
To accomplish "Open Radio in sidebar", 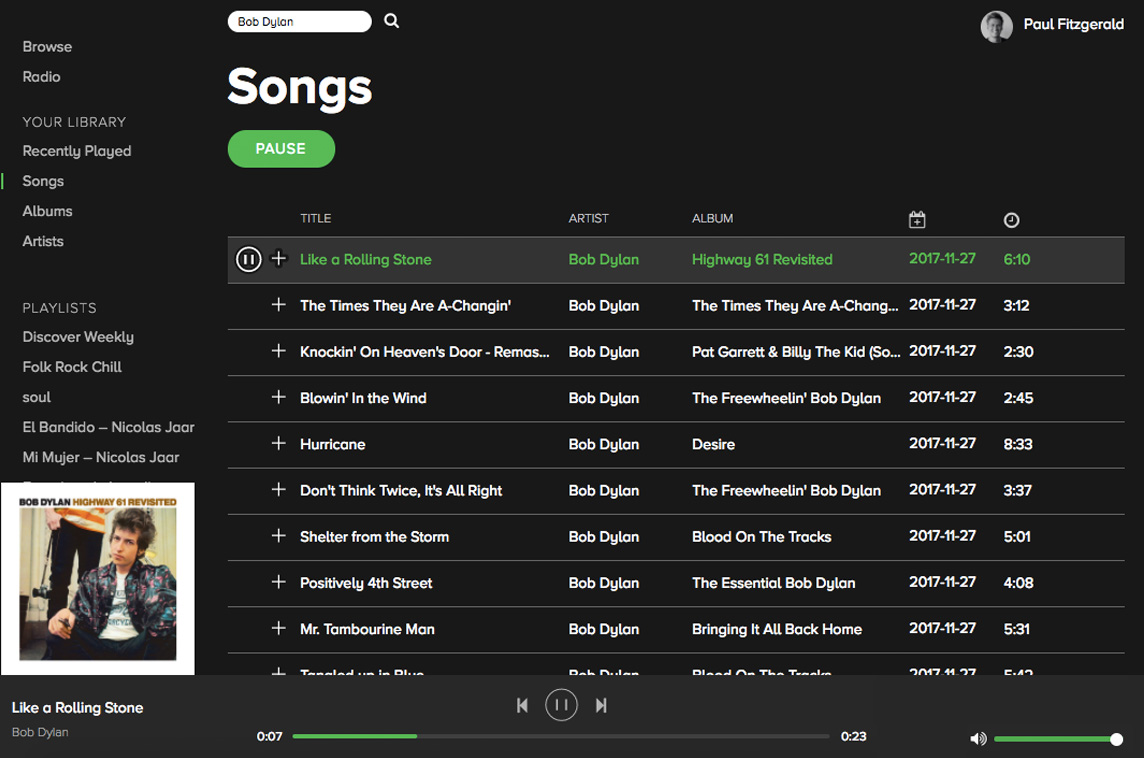I will pyautogui.click(x=42, y=77).
